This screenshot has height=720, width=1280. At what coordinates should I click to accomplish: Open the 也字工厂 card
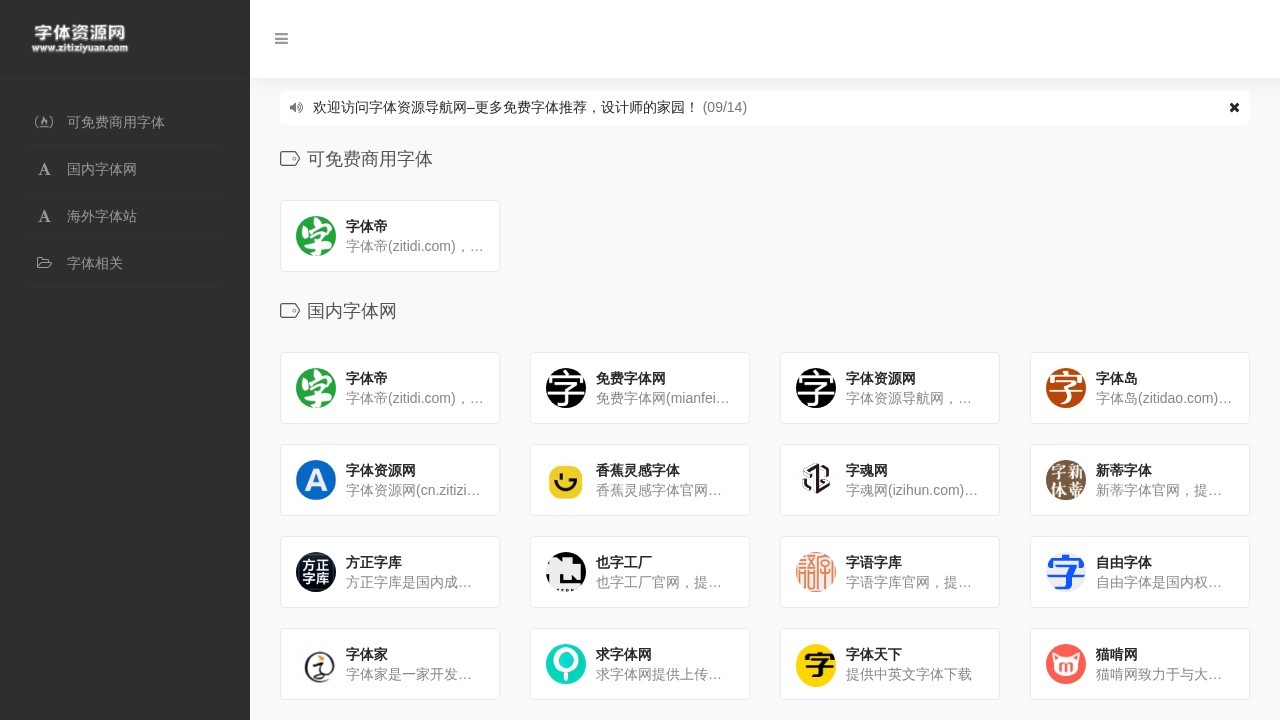[x=640, y=572]
